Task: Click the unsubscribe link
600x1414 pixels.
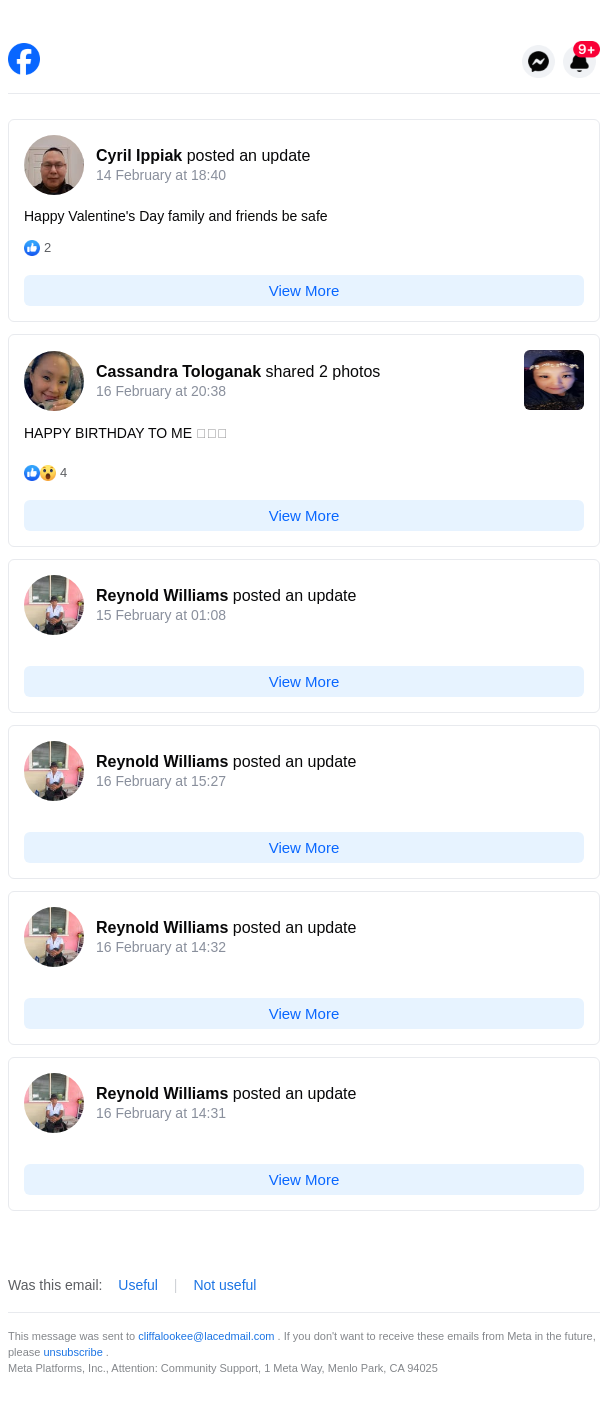Action: coord(73,1352)
